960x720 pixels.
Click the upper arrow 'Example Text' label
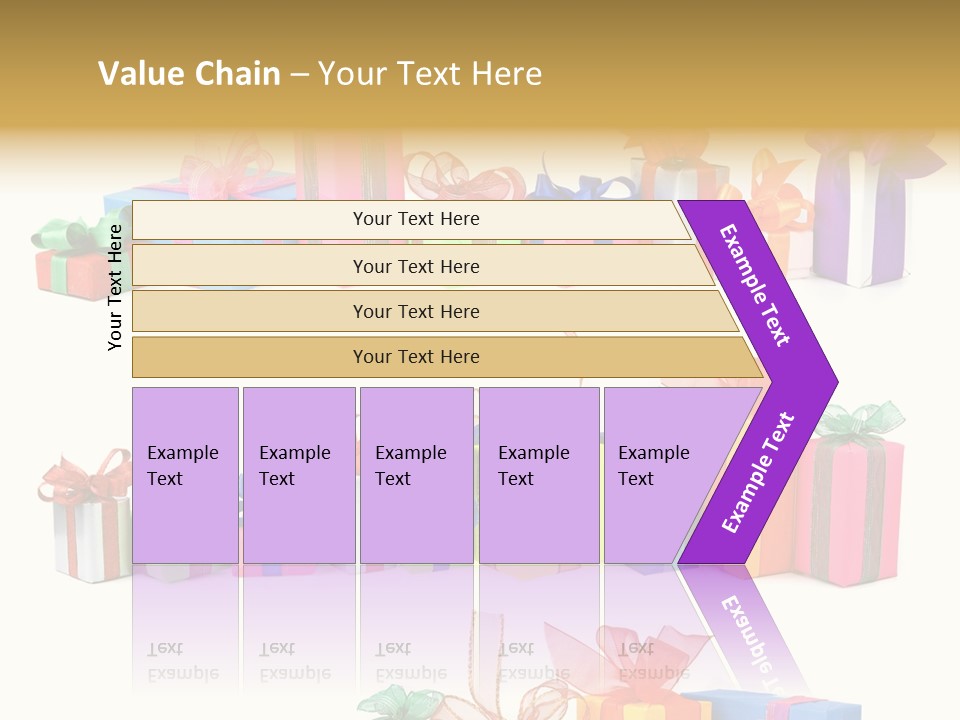click(754, 285)
